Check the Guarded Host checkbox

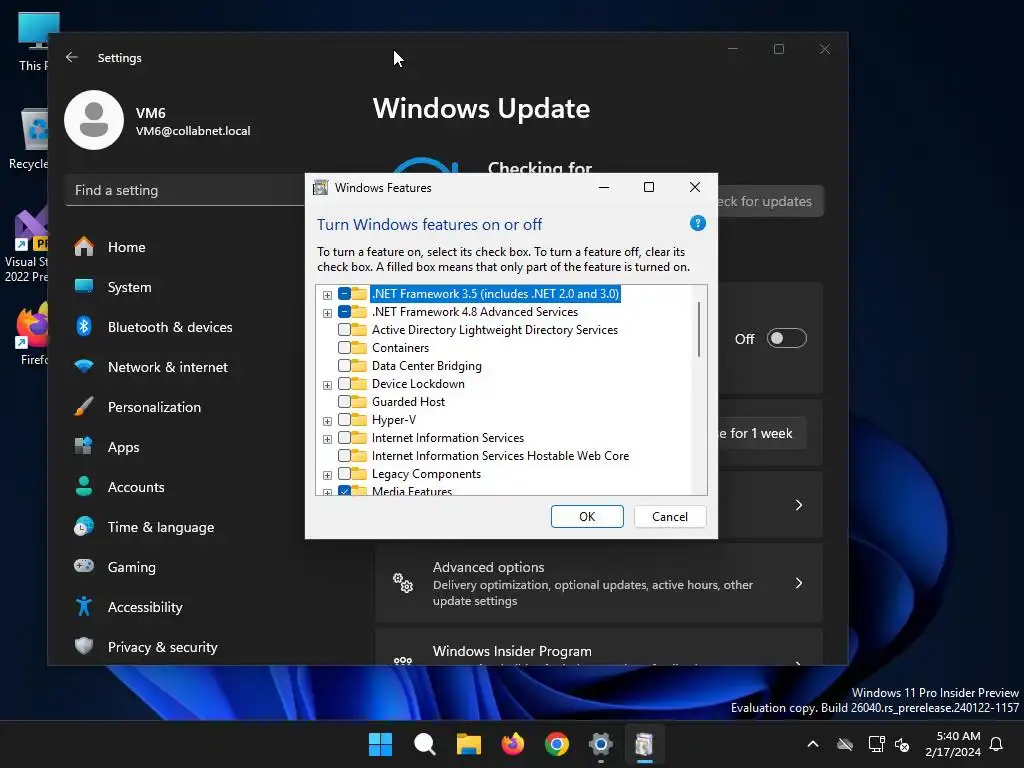(x=344, y=402)
